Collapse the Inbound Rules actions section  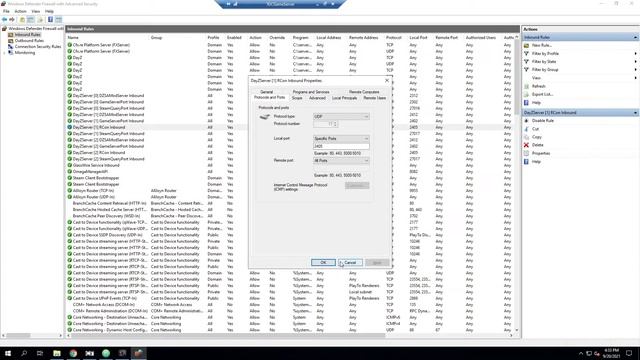click(x=636, y=37)
